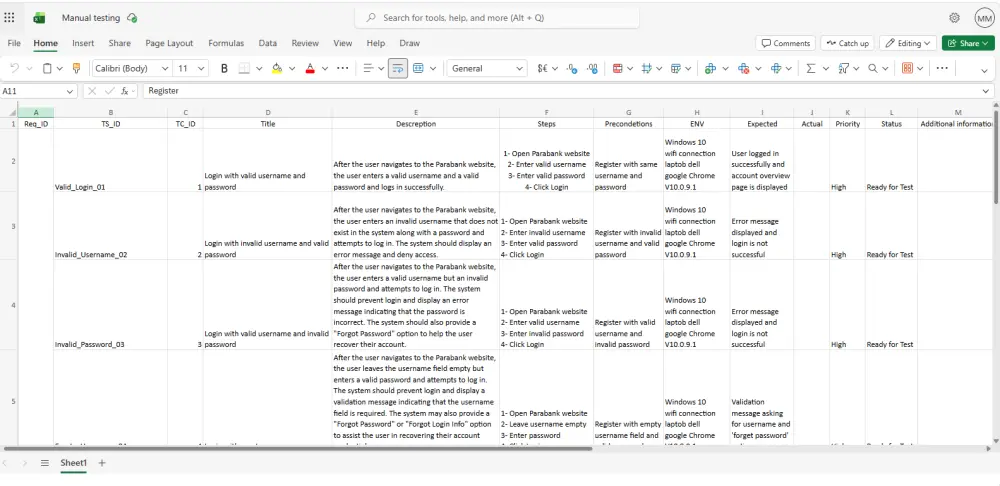
Task: Open the Comments pane button
Action: (x=786, y=43)
